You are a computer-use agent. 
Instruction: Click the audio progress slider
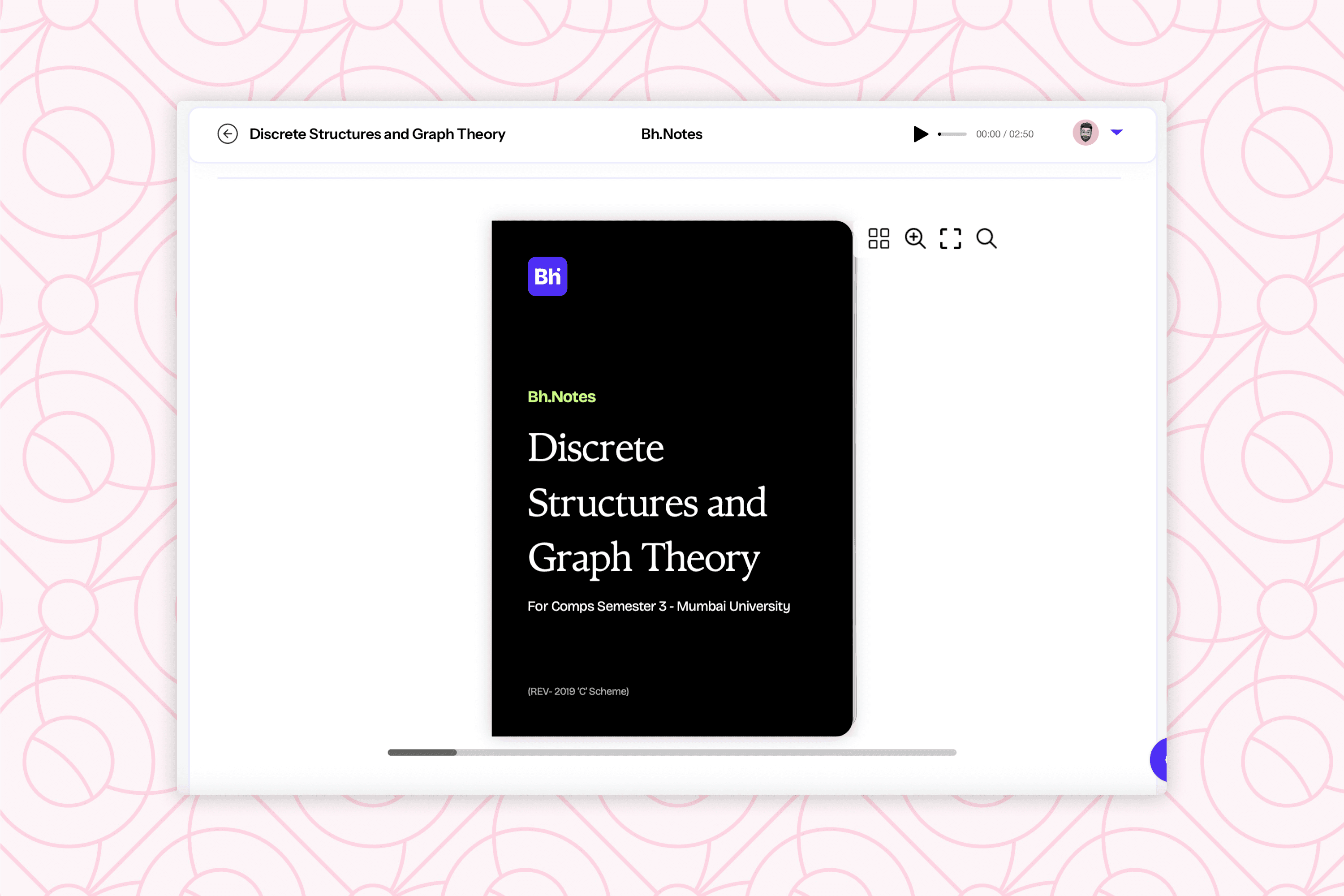click(952, 134)
